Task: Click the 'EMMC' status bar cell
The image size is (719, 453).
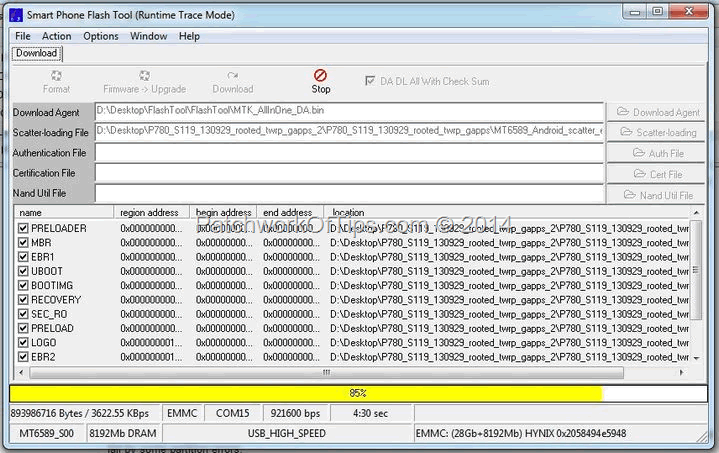Action: 182,414
